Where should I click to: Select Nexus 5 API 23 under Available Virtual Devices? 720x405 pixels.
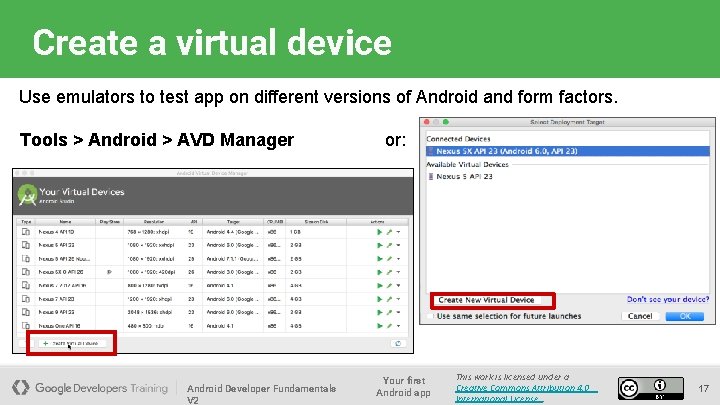tap(464, 176)
